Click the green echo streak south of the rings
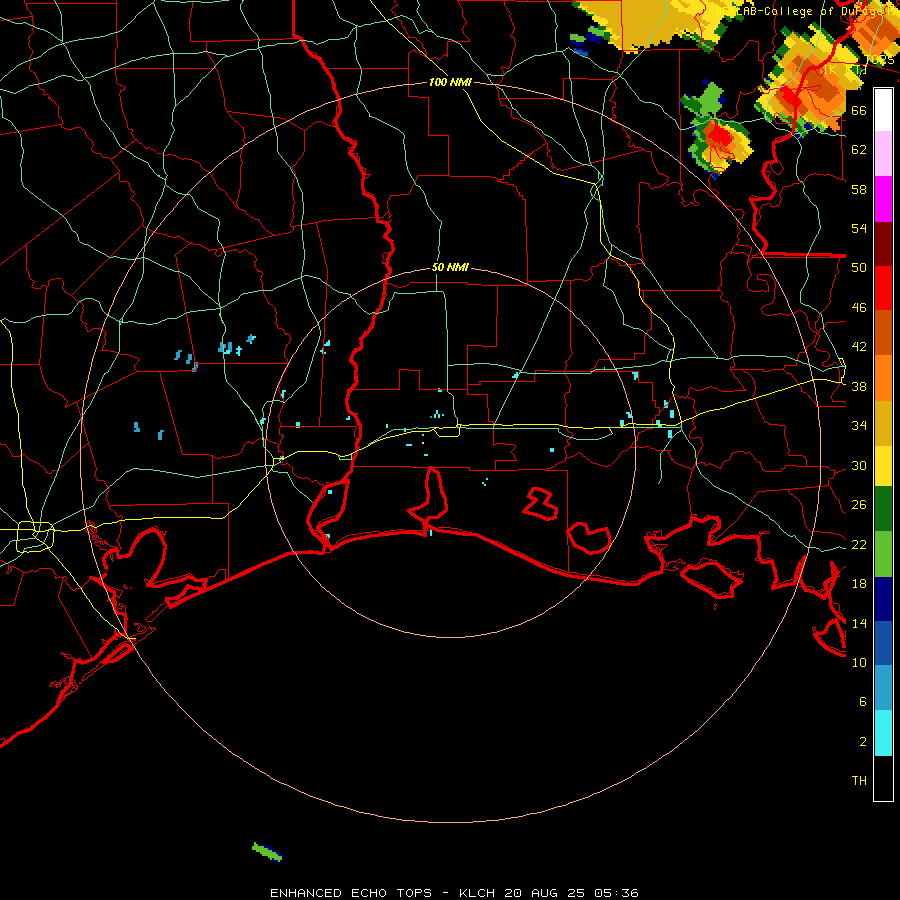The width and height of the screenshot is (900, 900). (267, 852)
